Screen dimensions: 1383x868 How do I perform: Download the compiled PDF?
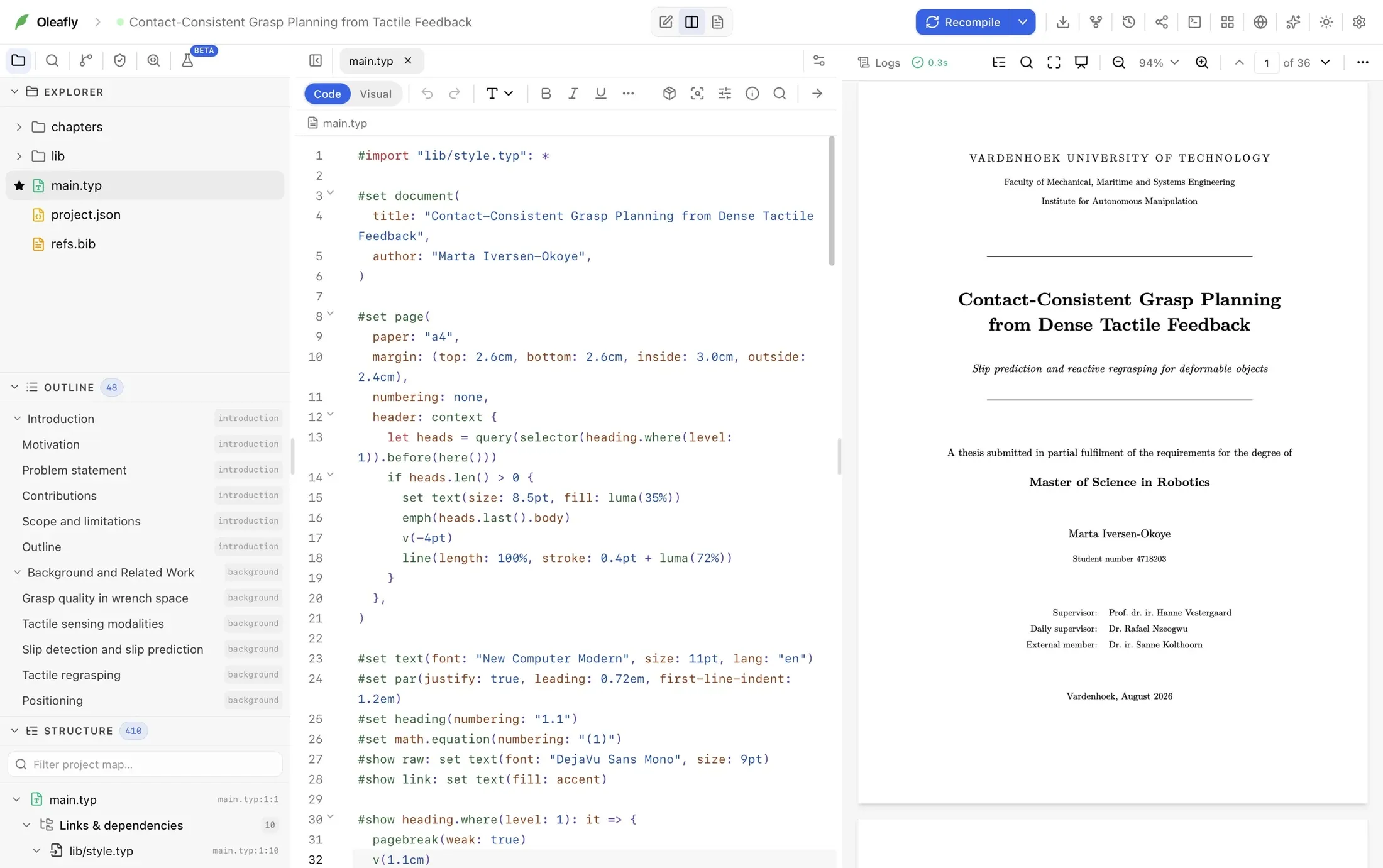click(x=1063, y=22)
